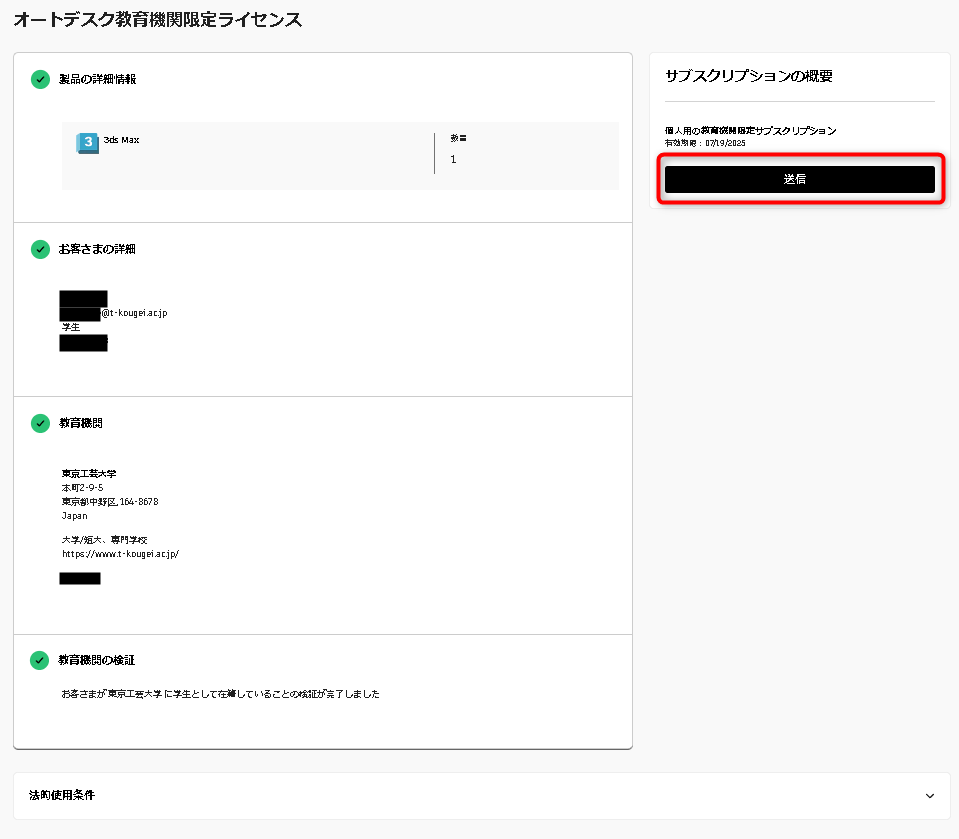This screenshot has height=839, width=959.
Task: Click the green check beside 教育機関 heading
Action: [40, 423]
